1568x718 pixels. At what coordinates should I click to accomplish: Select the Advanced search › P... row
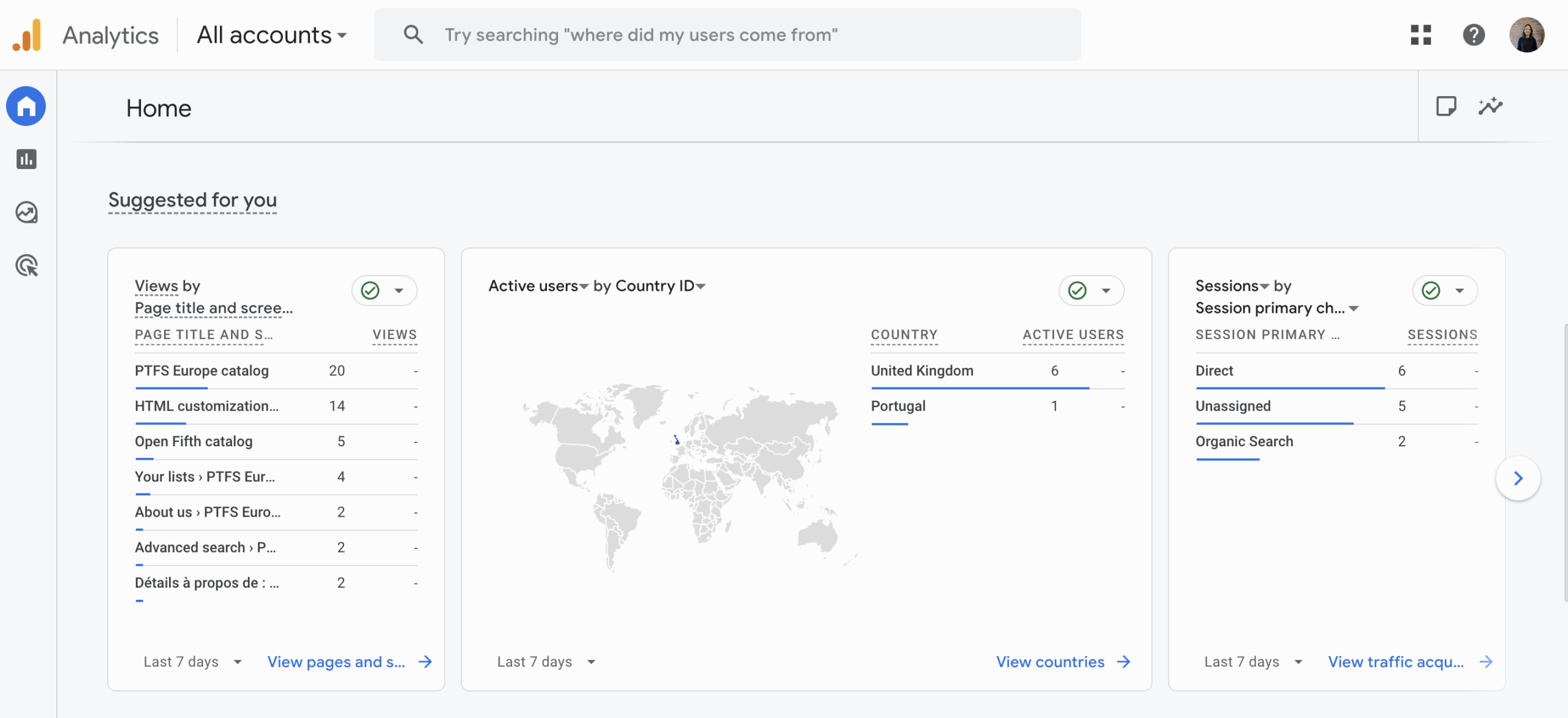coord(276,548)
